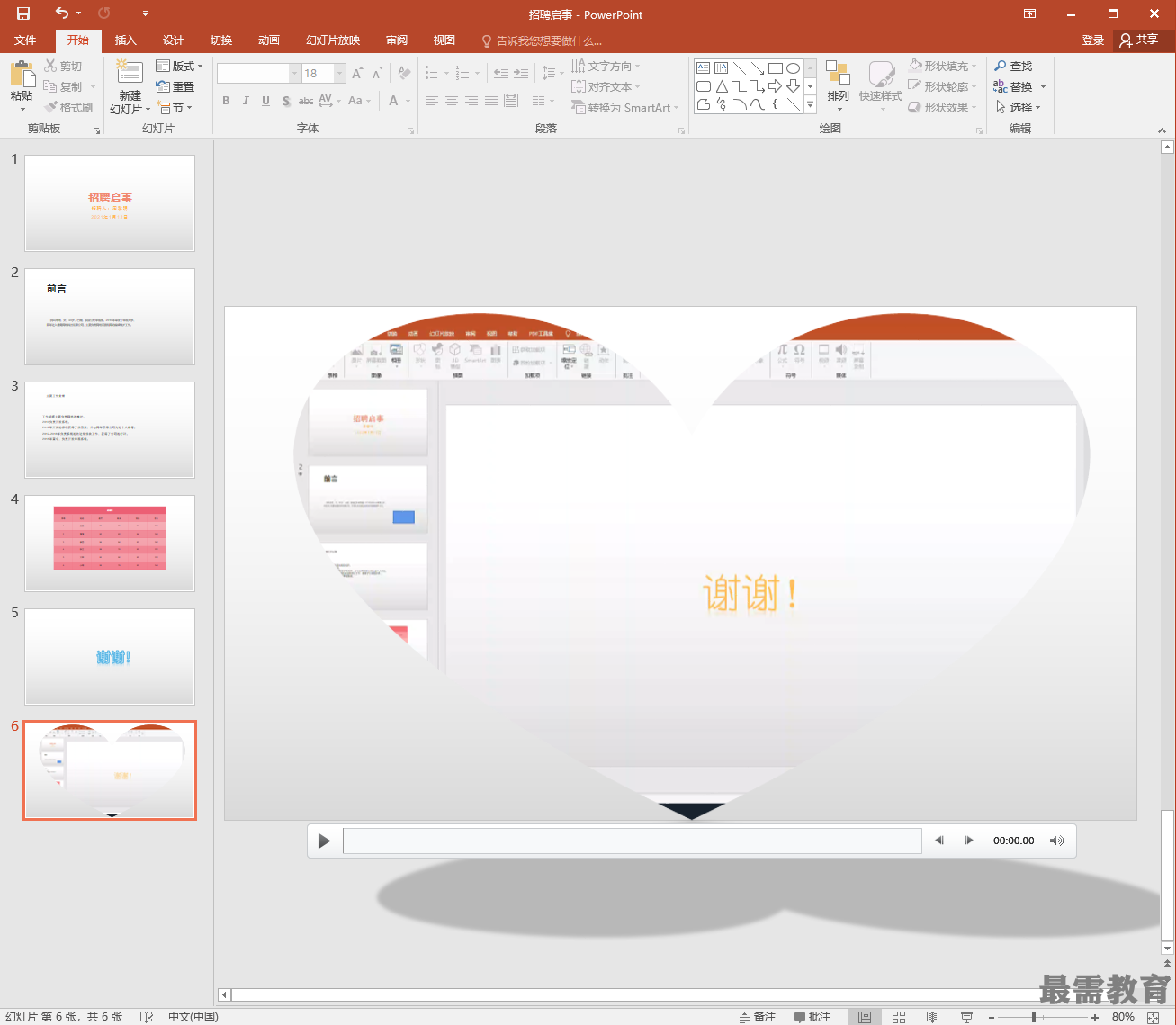This screenshot has height=1025, width=1176.
Task: Toggle italic formatting
Action: coord(246,101)
